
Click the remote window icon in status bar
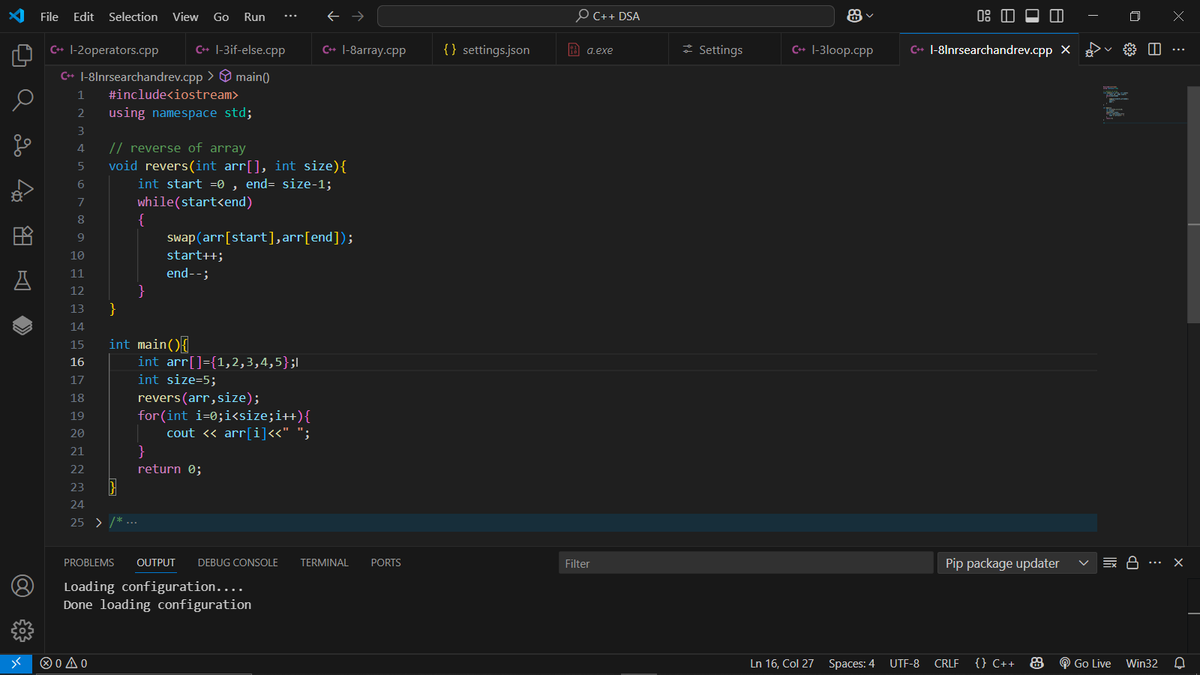pyautogui.click(x=15, y=664)
